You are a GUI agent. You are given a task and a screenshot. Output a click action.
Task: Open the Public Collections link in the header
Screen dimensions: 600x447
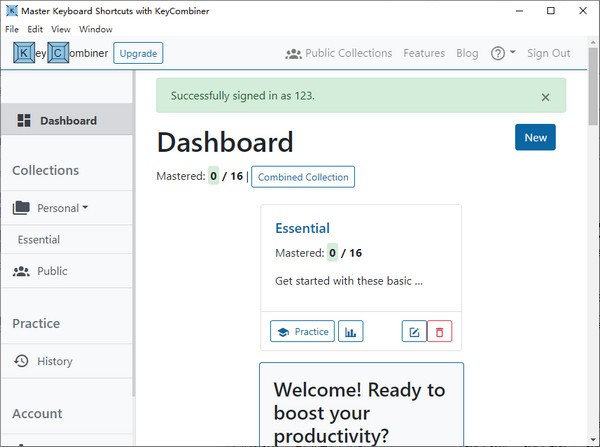(x=339, y=53)
